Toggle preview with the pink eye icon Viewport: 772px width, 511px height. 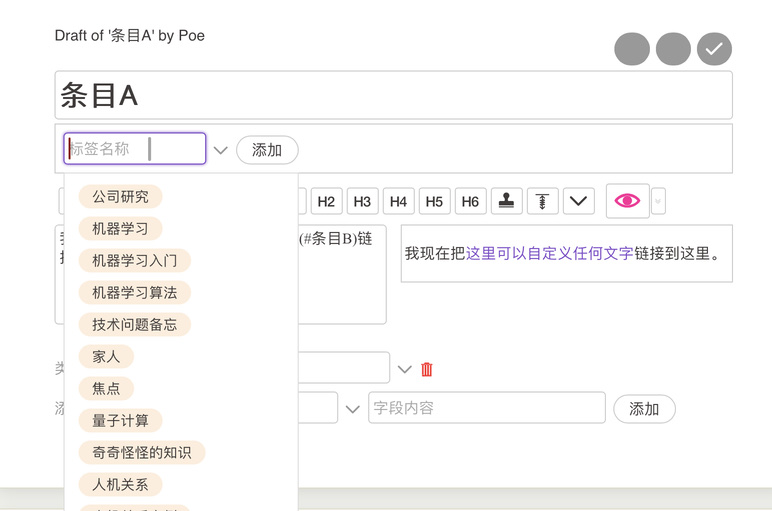(627, 200)
